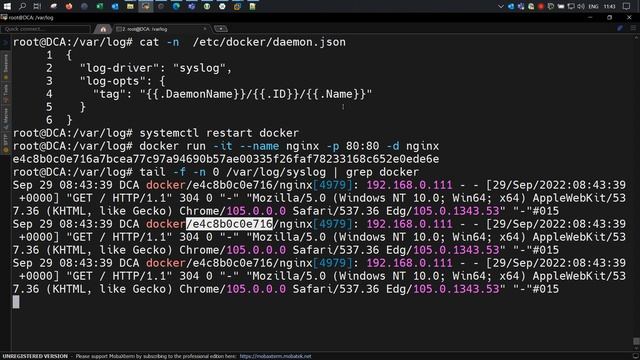
Task: Expand the collapsed sidebar arrow
Action: [x=5, y=42]
